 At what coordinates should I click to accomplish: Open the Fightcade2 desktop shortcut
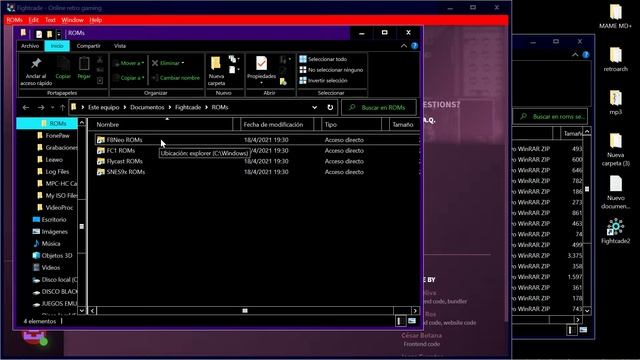[616, 231]
